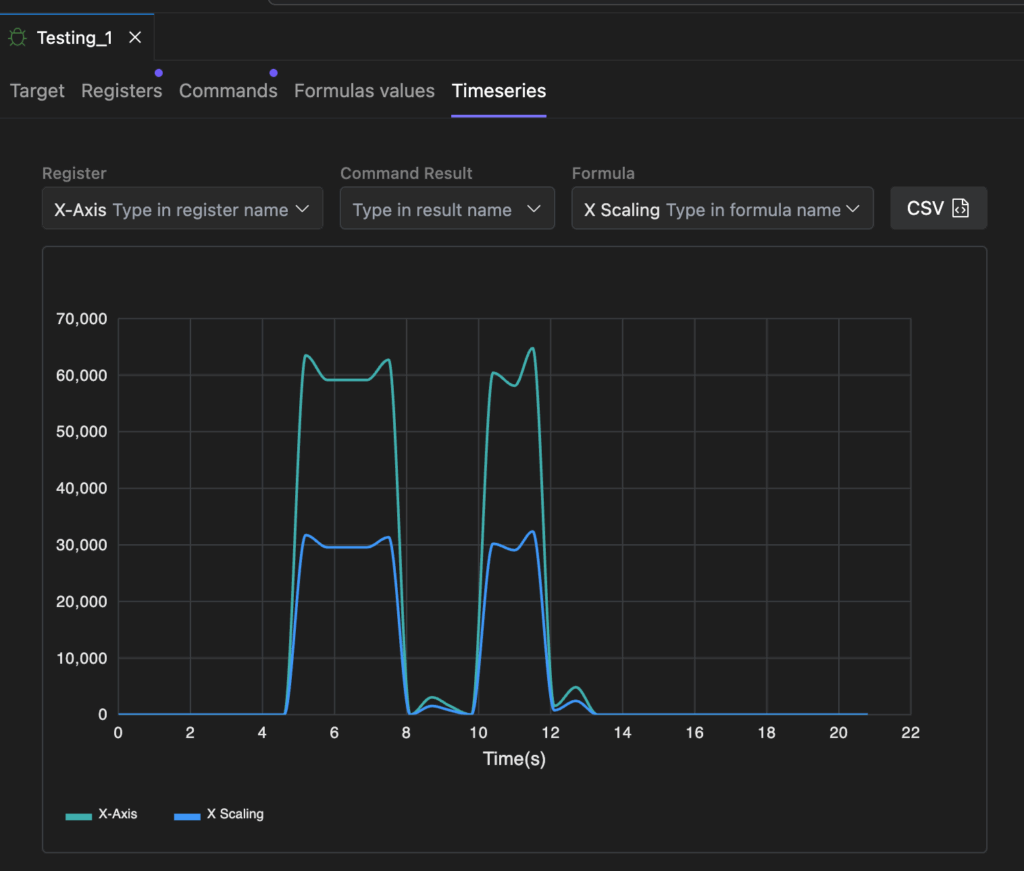Click the selected X-Axis value in the Register field
The height and width of the screenshot is (871, 1024).
click(80, 210)
